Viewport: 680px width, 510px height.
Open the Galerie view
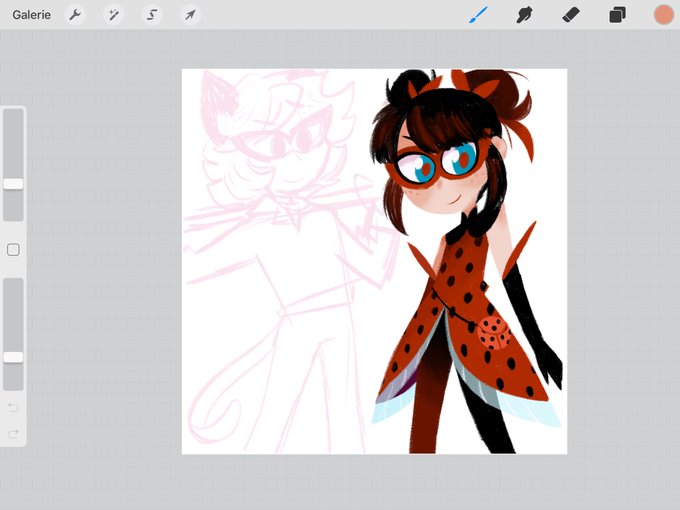pyautogui.click(x=31, y=15)
